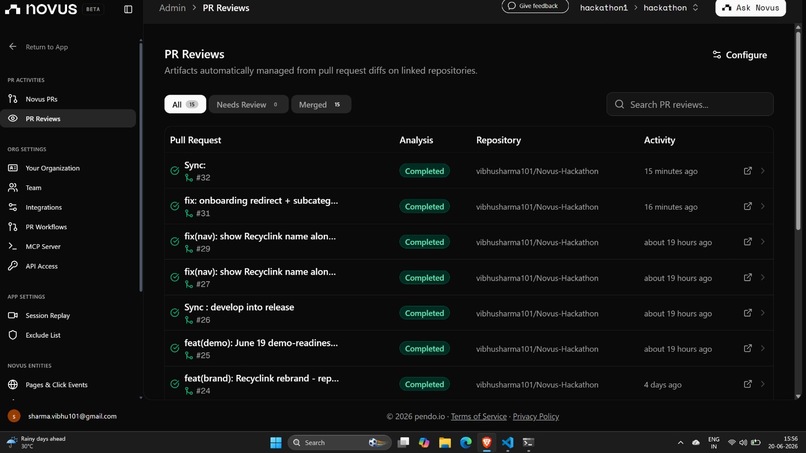Select PR Reviews sidebar item
Viewport: 806px width, 453px height.
[68, 118]
